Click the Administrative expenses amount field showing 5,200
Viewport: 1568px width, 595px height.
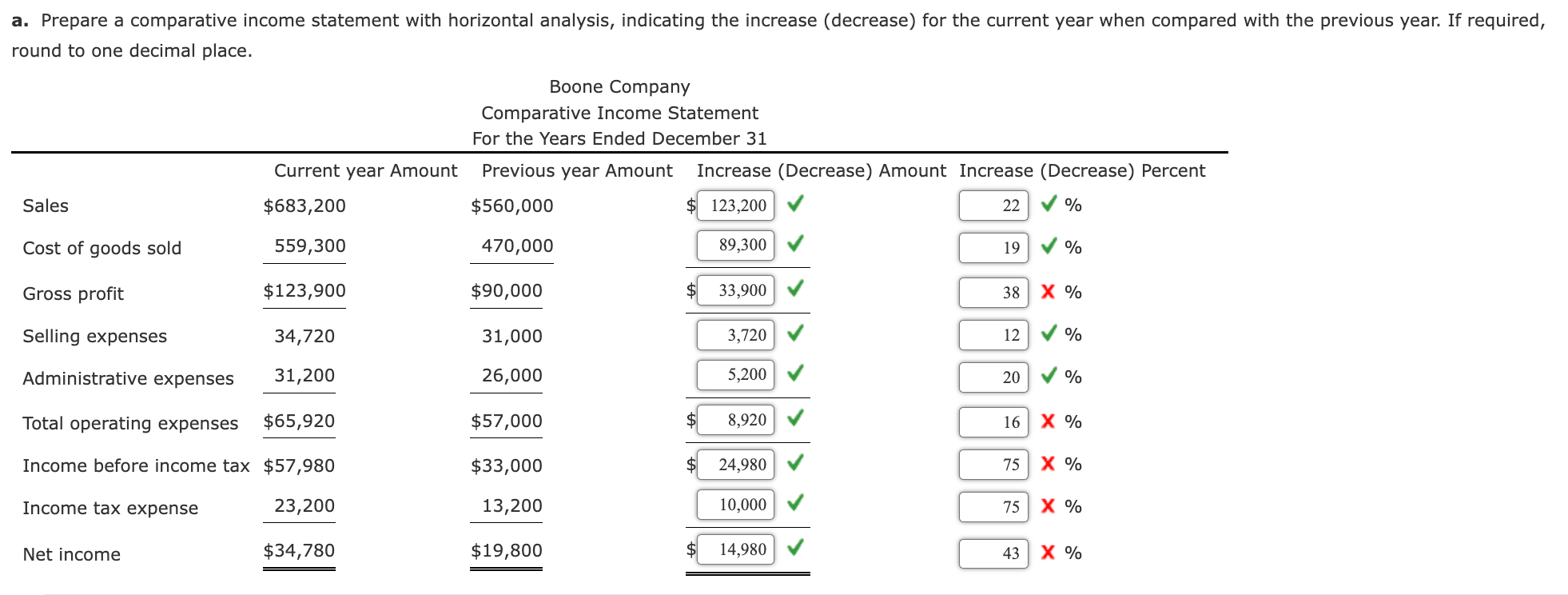tap(734, 374)
